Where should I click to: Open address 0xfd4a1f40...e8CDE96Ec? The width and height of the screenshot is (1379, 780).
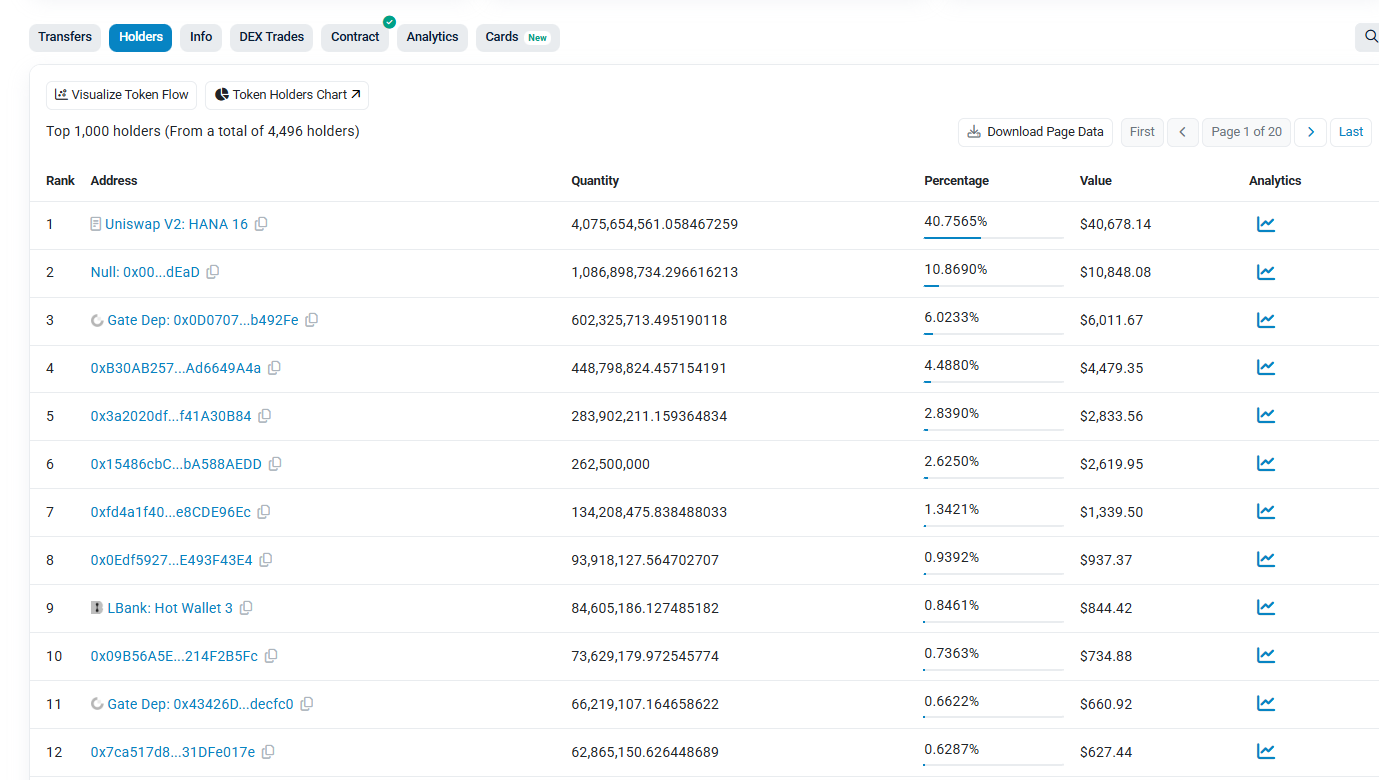(x=171, y=512)
